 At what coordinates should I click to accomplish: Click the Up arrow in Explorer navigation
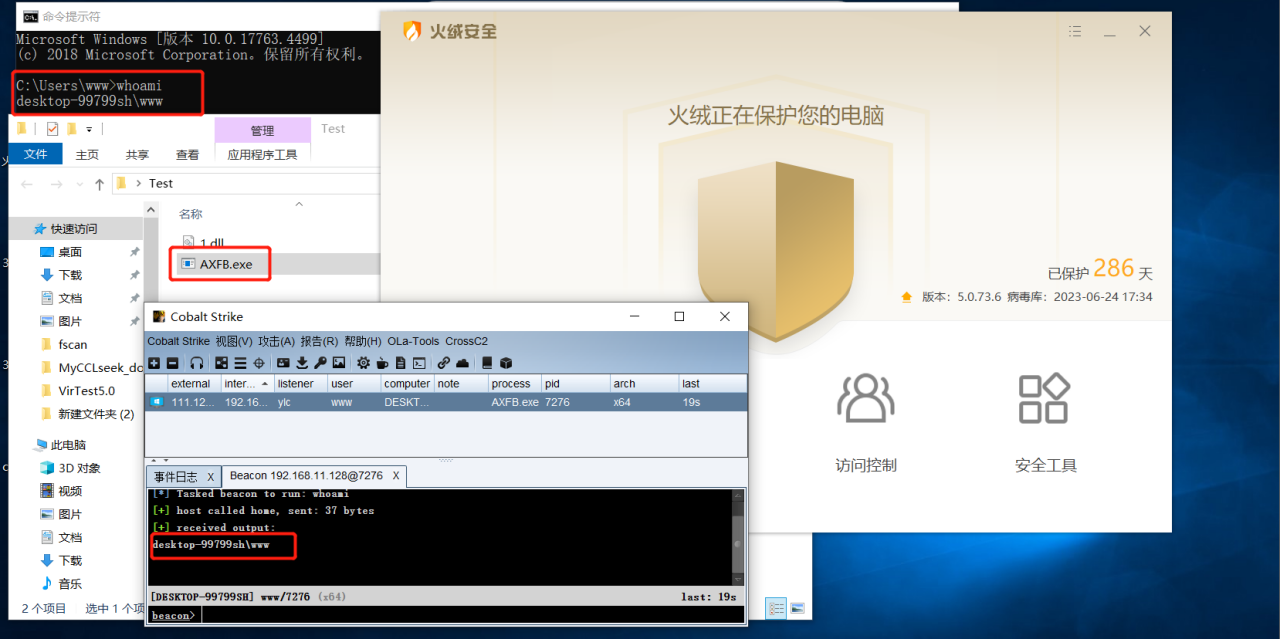(x=99, y=184)
